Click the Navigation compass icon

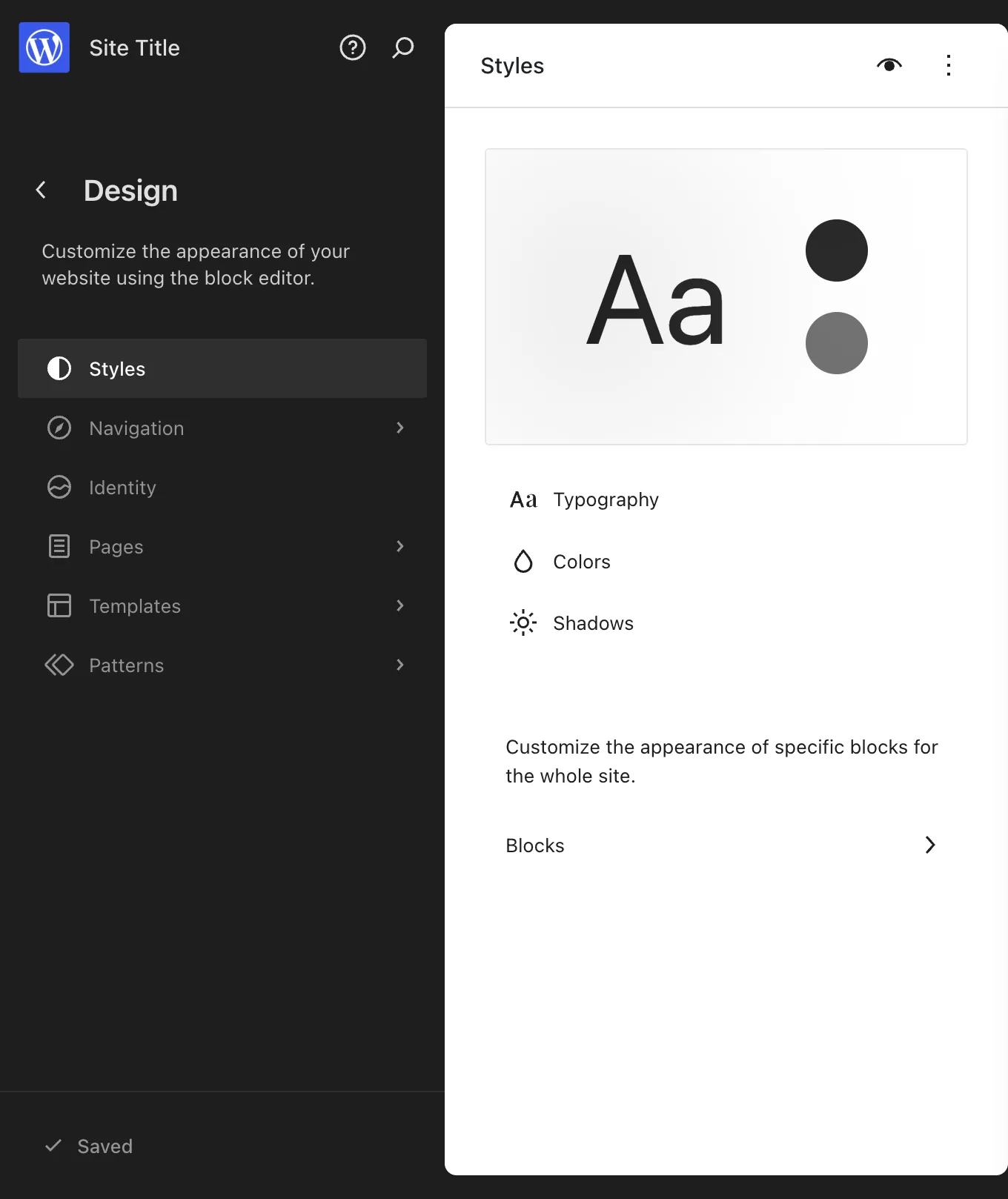(59, 428)
